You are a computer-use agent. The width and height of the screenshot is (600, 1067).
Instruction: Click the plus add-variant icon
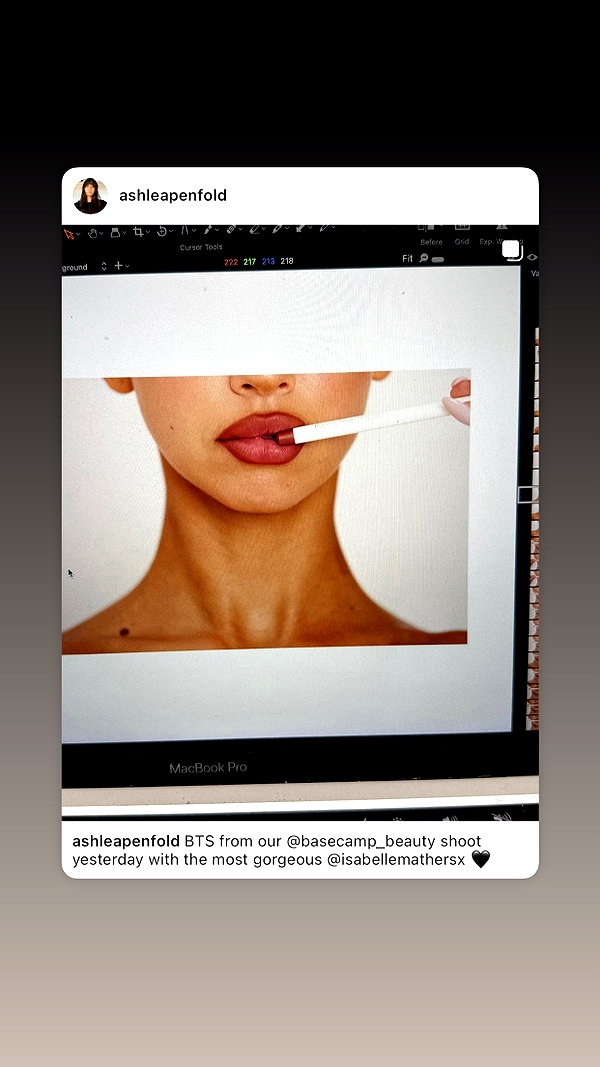(x=118, y=265)
